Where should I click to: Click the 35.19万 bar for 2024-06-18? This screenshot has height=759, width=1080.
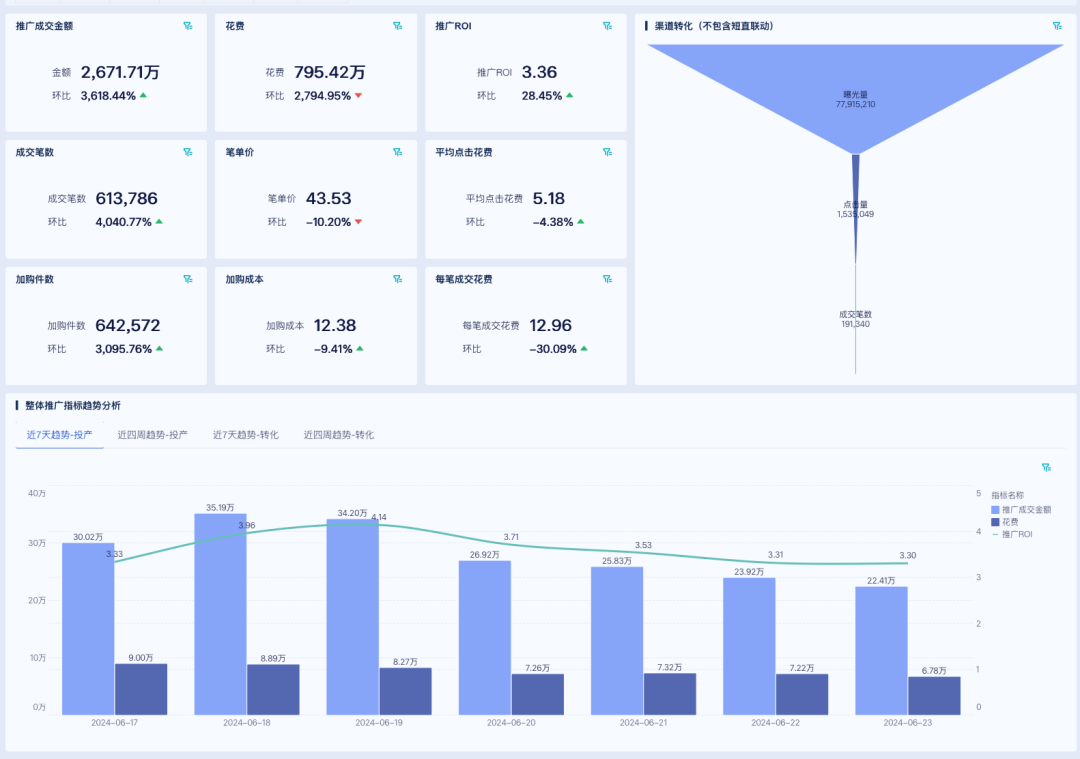pyautogui.click(x=220, y=614)
